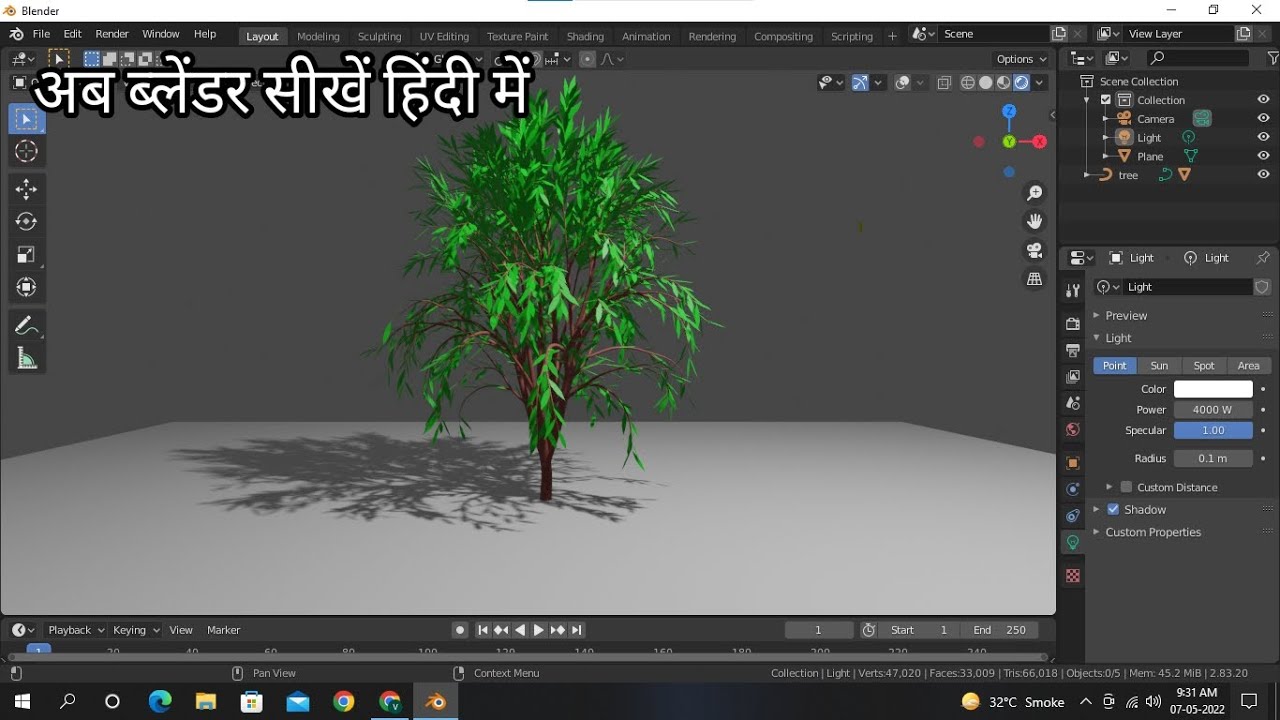The height and width of the screenshot is (720, 1280).
Task: Toggle camera view icon in viewport
Action: pos(1035,250)
